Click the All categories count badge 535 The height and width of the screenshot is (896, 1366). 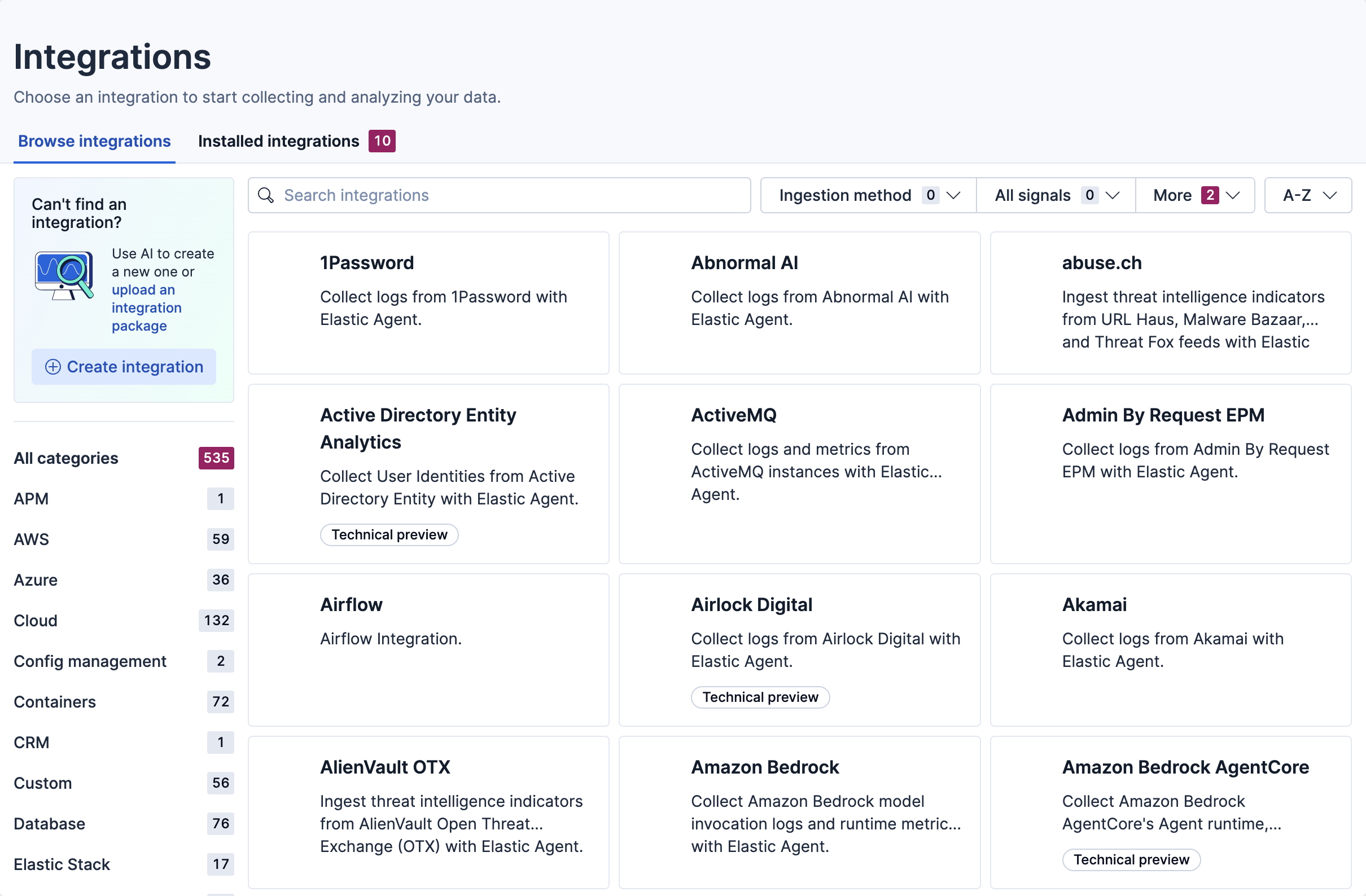pyautogui.click(x=216, y=458)
